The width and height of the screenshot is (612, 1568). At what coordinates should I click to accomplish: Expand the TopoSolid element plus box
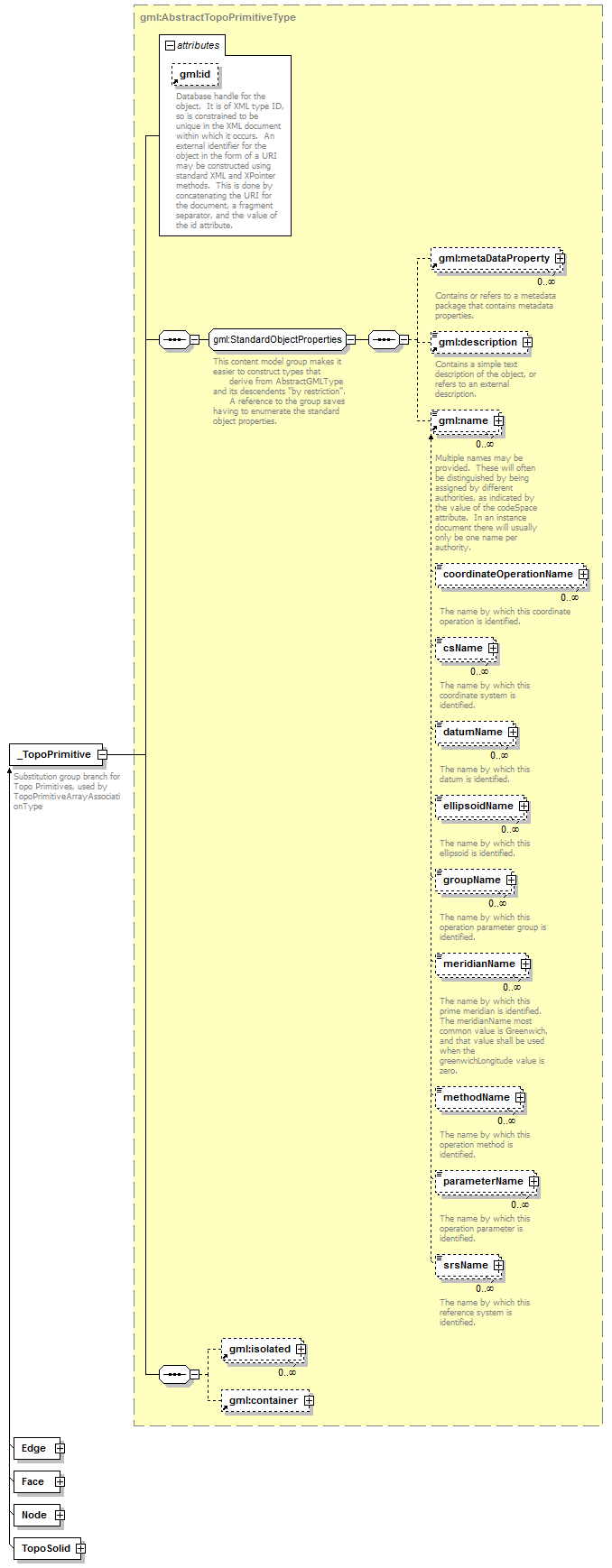(80, 1549)
